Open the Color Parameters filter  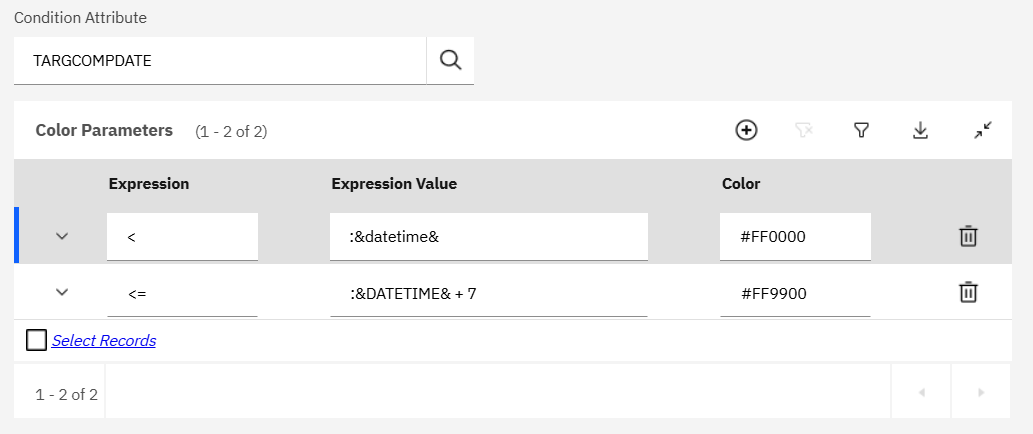pyautogui.click(x=860, y=130)
